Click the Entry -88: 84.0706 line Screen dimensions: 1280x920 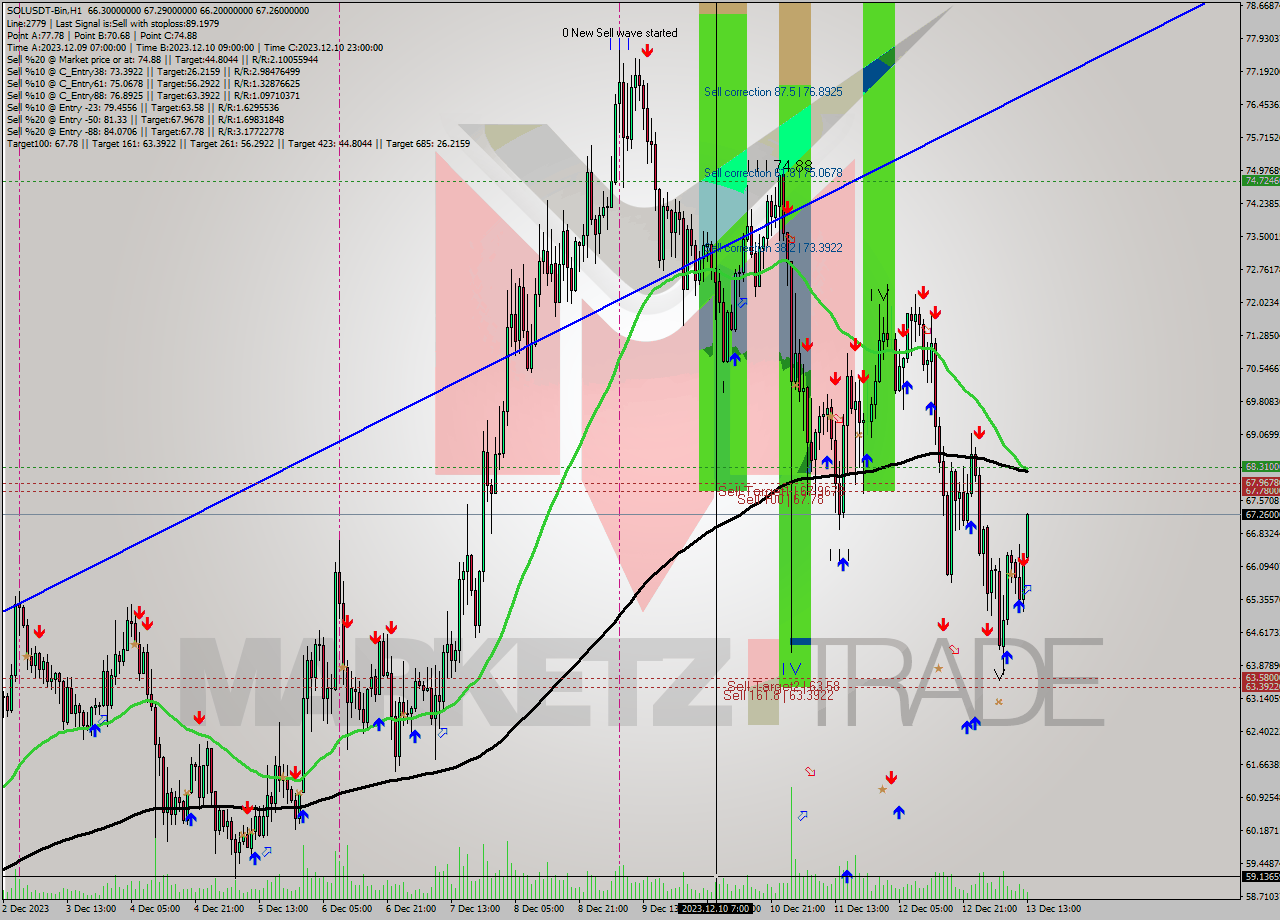pos(145,131)
